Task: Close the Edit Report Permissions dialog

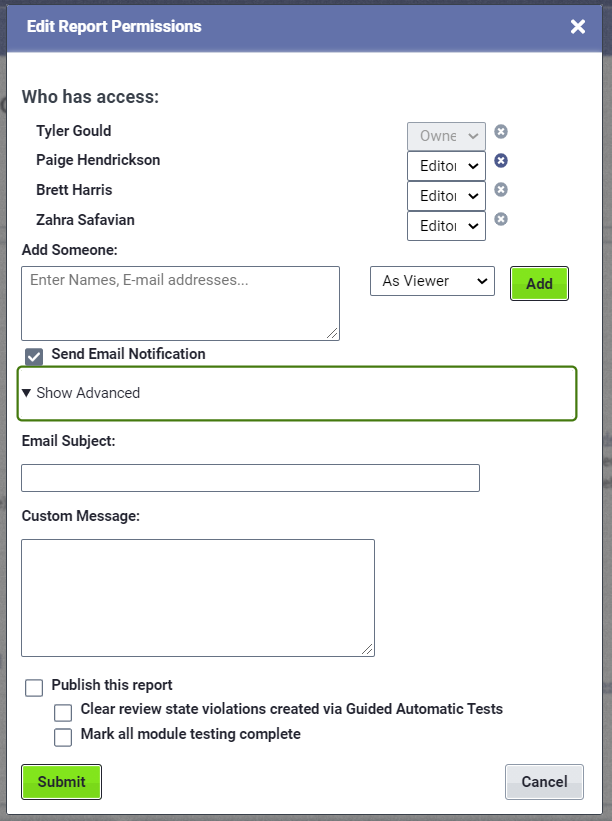Action: coord(578,27)
